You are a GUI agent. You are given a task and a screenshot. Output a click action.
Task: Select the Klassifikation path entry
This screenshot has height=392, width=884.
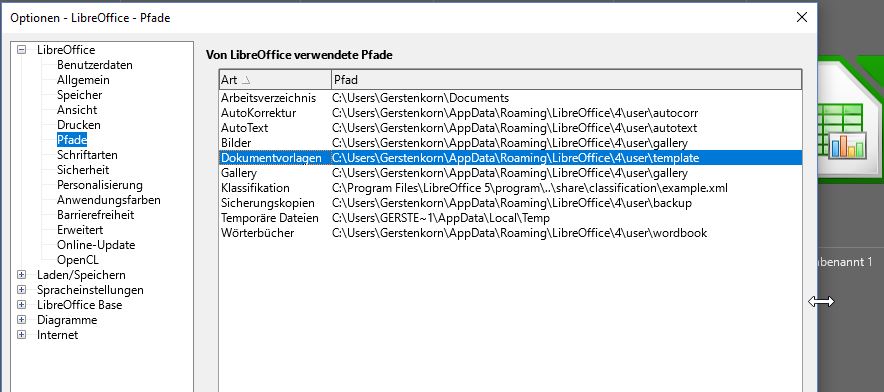(510, 188)
